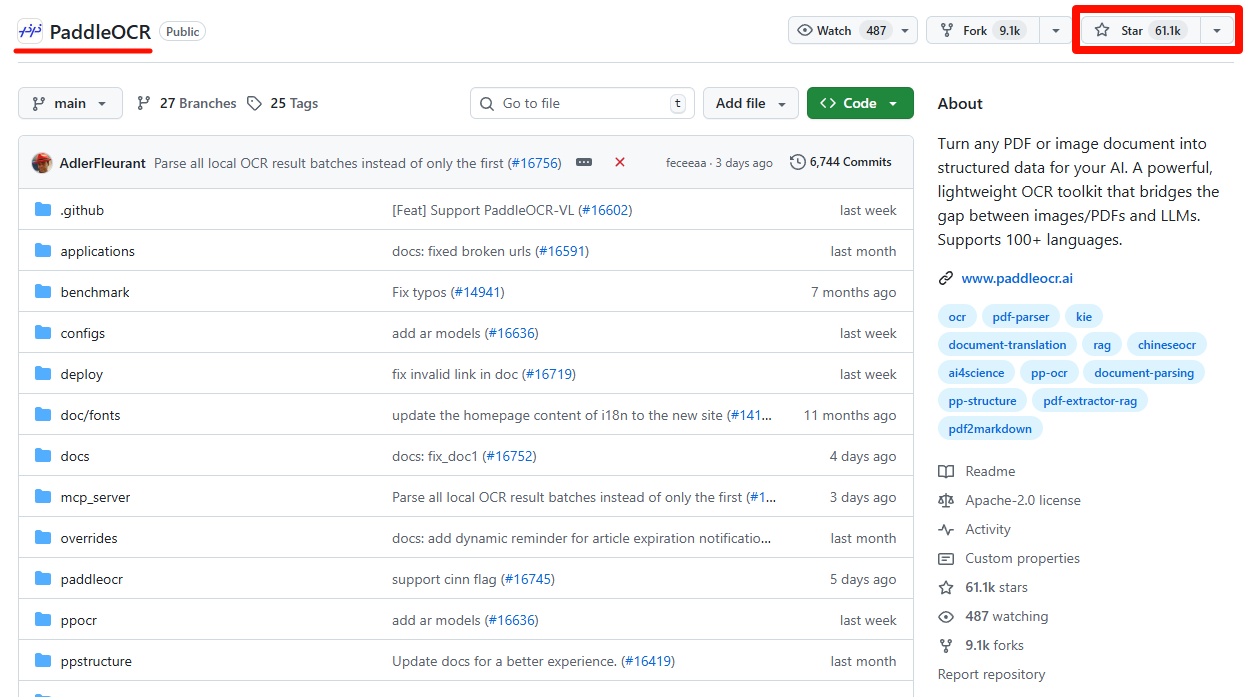Viewport: 1255px width, 697px height.
Task: Select the pdf-parser topic tag
Action: click(1020, 317)
